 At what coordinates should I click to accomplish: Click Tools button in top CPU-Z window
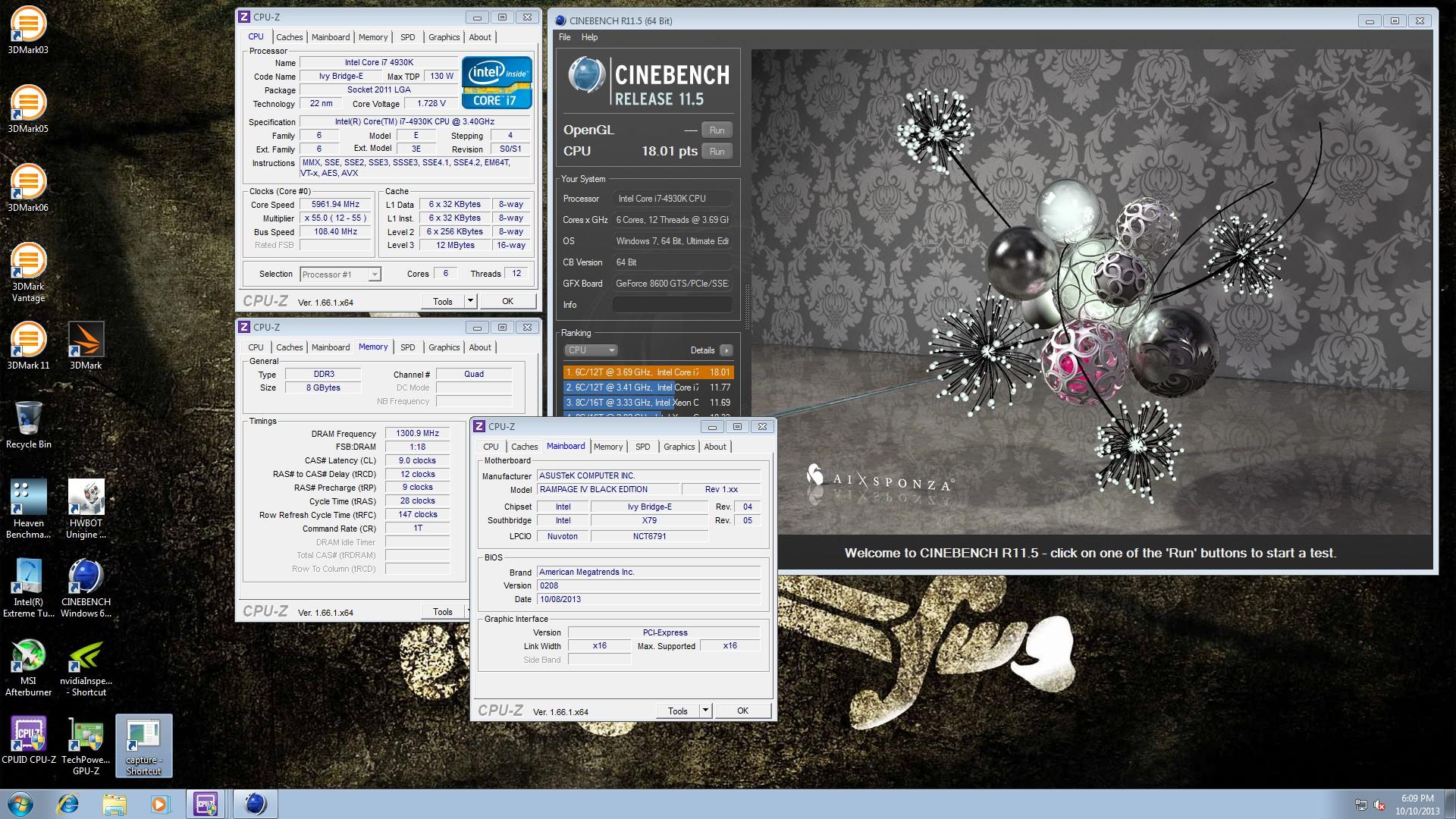443,301
